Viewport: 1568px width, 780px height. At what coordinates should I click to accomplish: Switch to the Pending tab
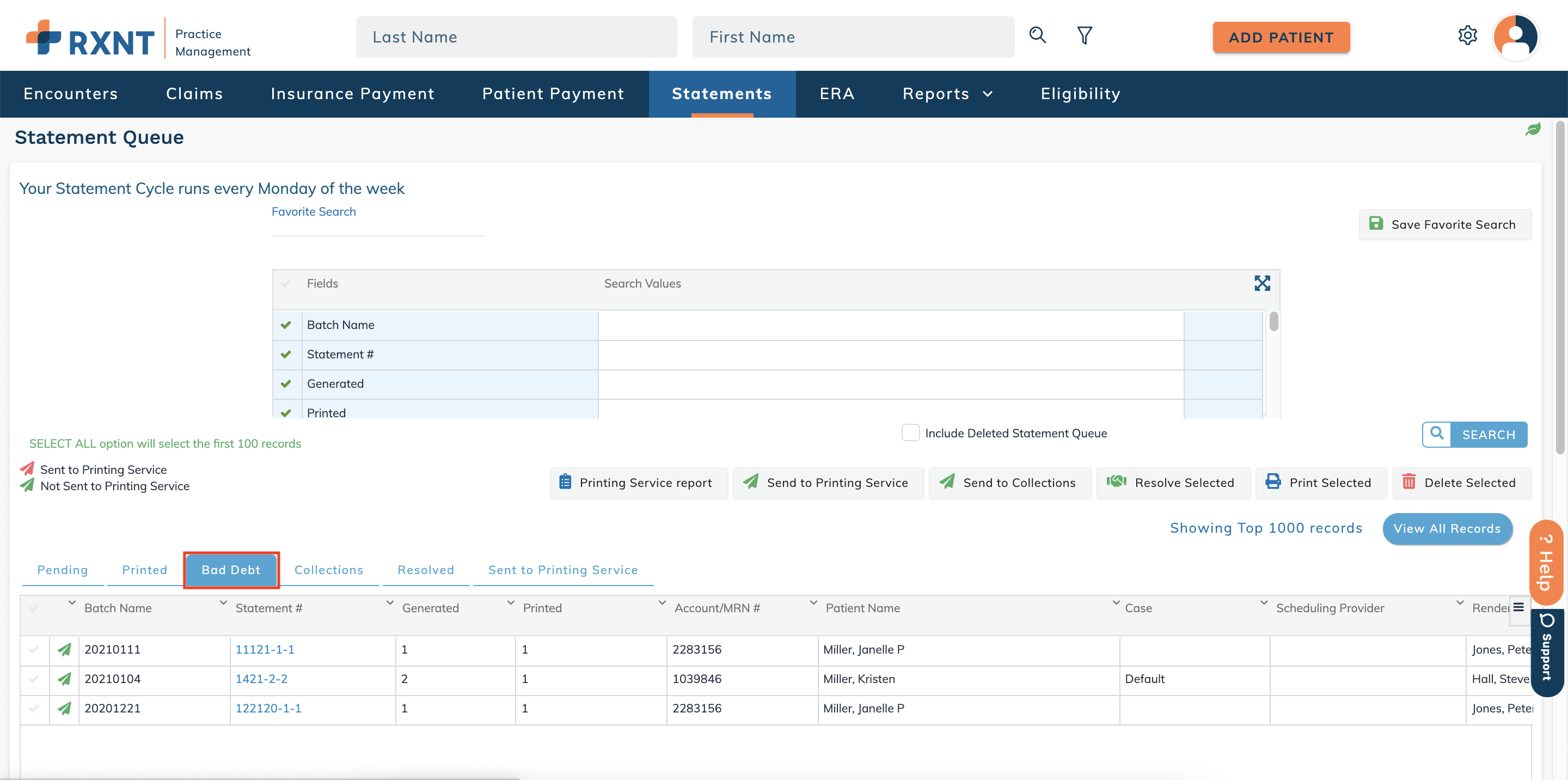click(63, 570)
